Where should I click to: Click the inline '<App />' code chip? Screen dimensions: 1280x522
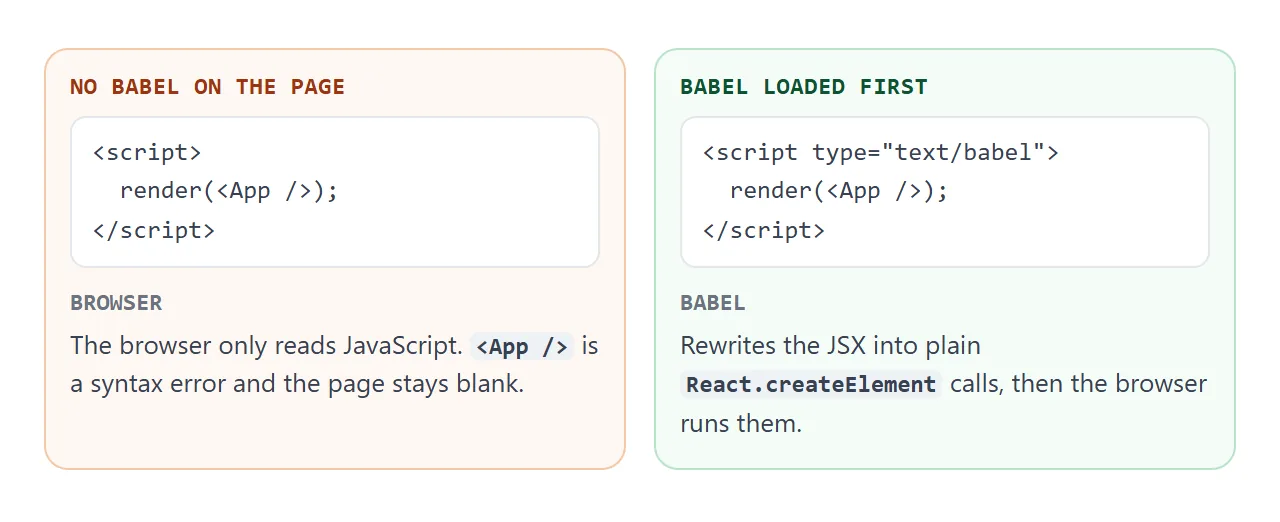(522, 347)
